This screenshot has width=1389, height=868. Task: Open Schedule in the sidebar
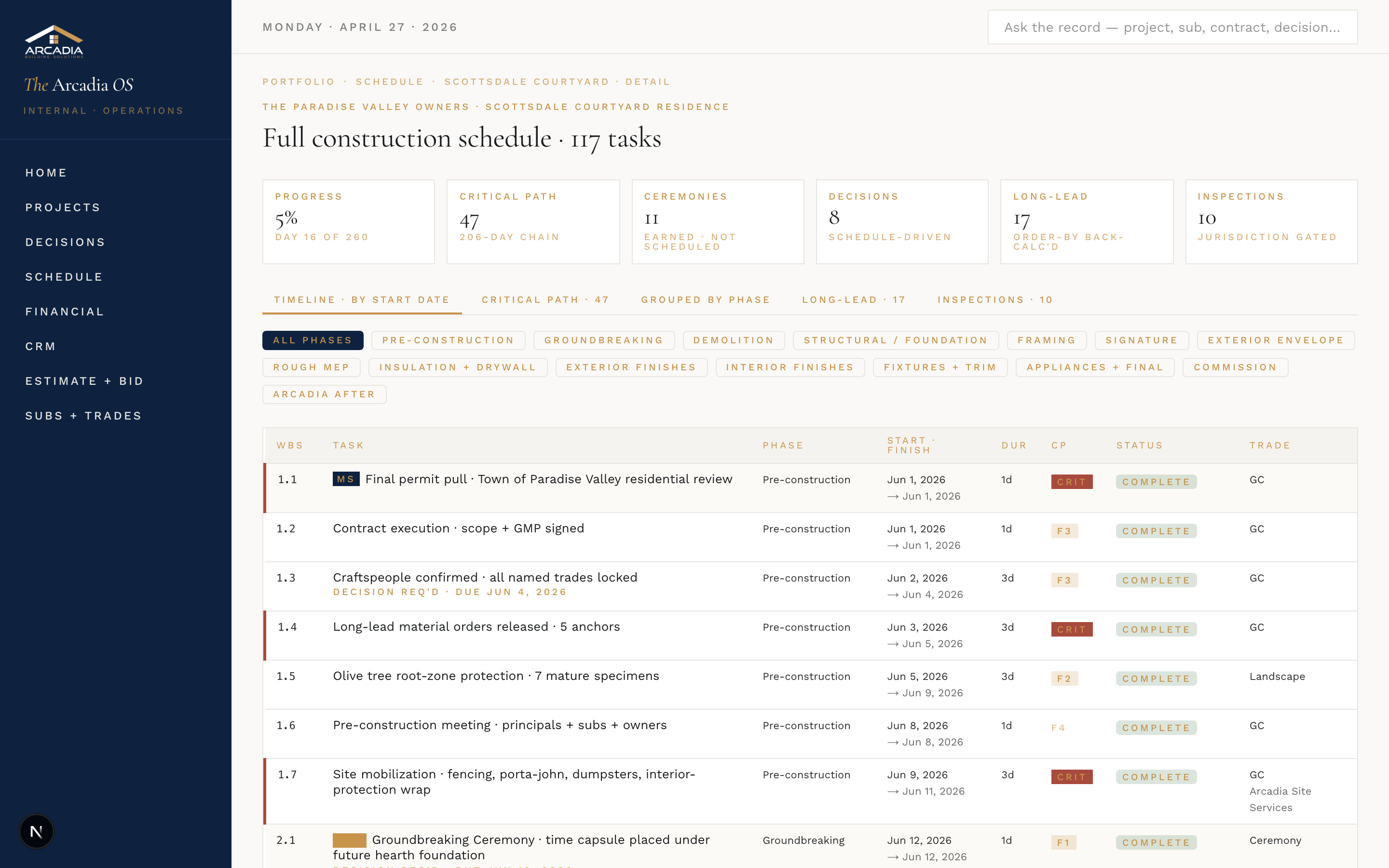tap(64, 277)
